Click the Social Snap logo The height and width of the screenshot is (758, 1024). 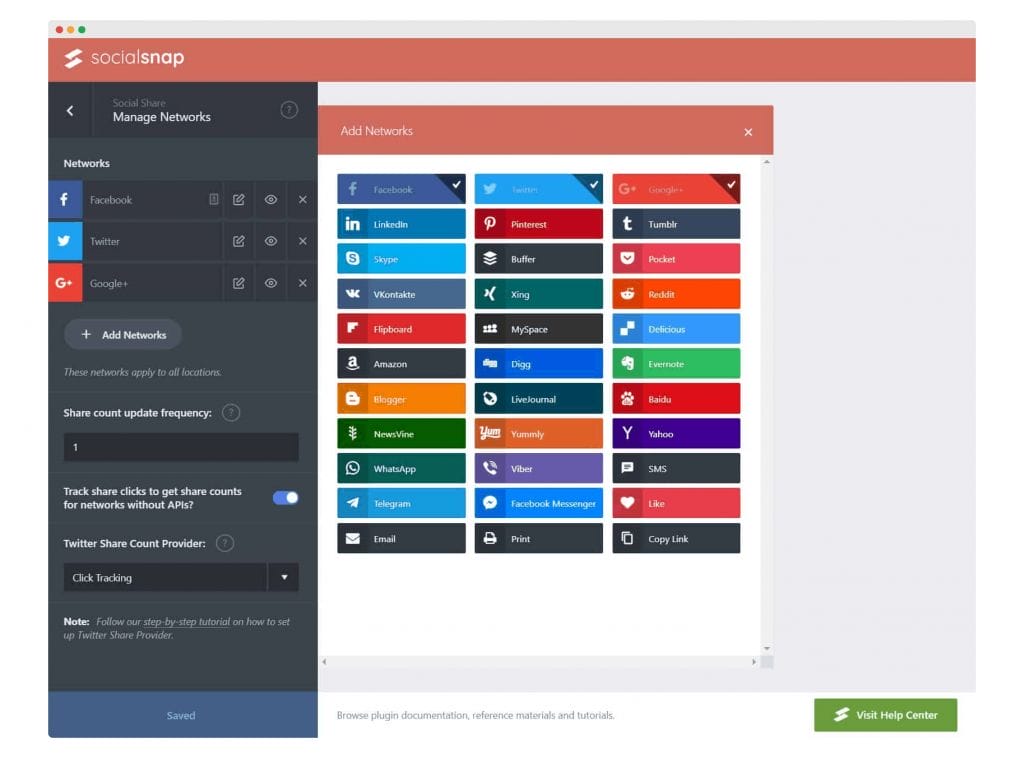[124, 58]
